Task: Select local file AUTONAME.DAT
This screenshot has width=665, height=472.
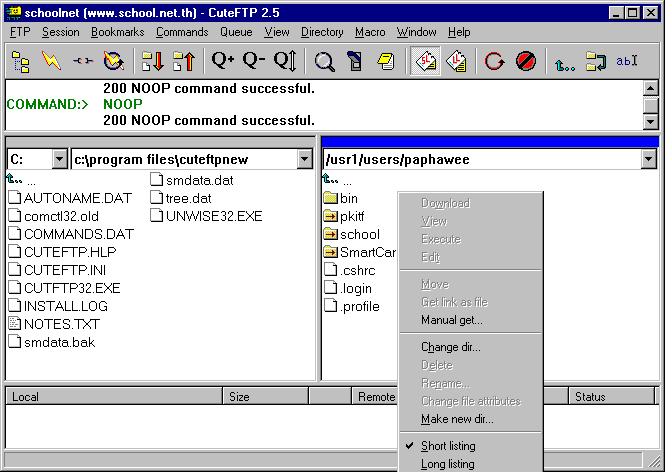Action: (70, 198)
